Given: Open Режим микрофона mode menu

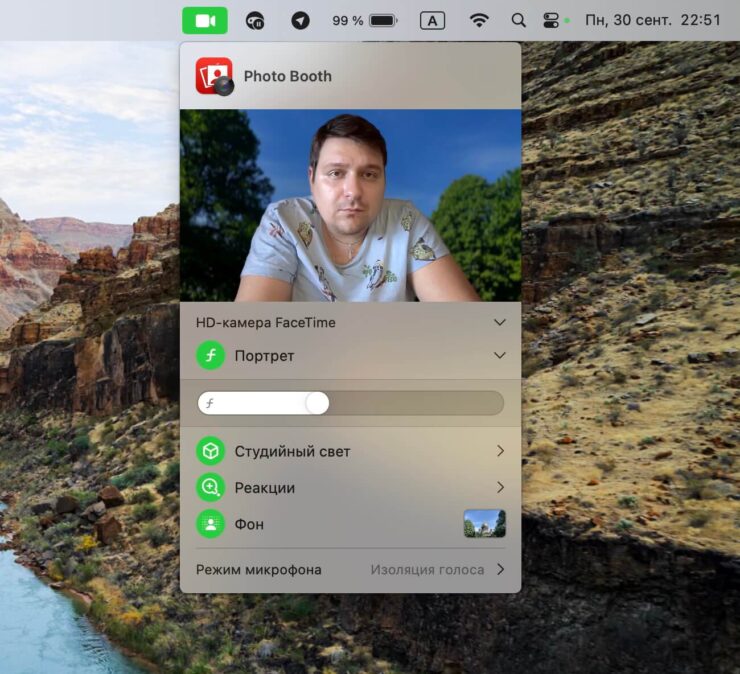Looking at the screenshot, I should point(436,570).
